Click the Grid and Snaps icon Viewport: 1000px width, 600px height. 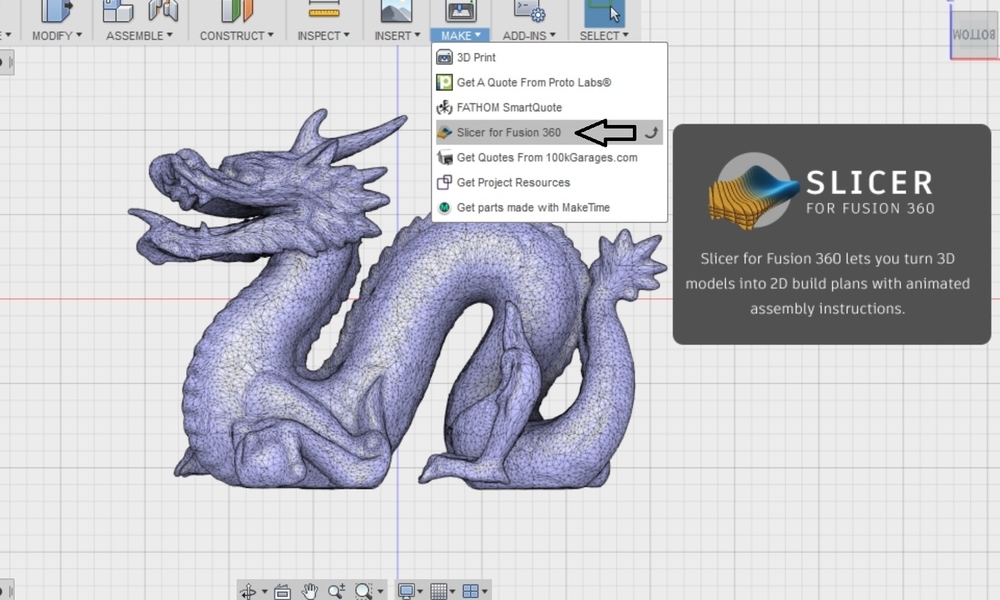tap(438, 591)
